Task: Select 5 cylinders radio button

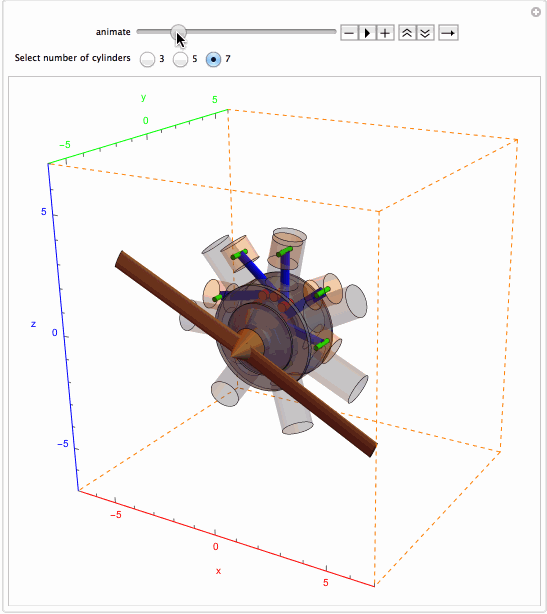Action: [x=181, y=59]
